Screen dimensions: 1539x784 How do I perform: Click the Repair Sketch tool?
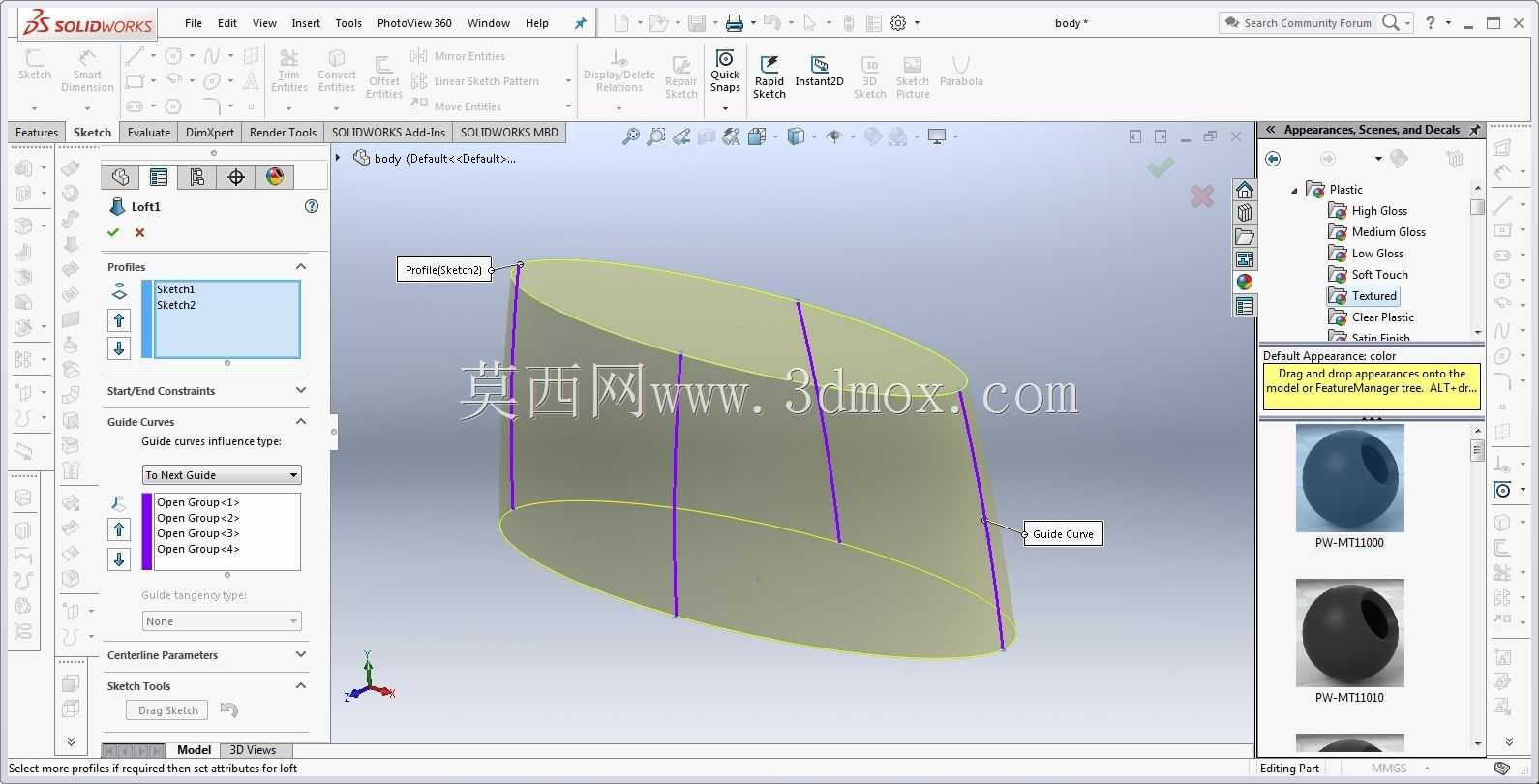tap(681, 77)
